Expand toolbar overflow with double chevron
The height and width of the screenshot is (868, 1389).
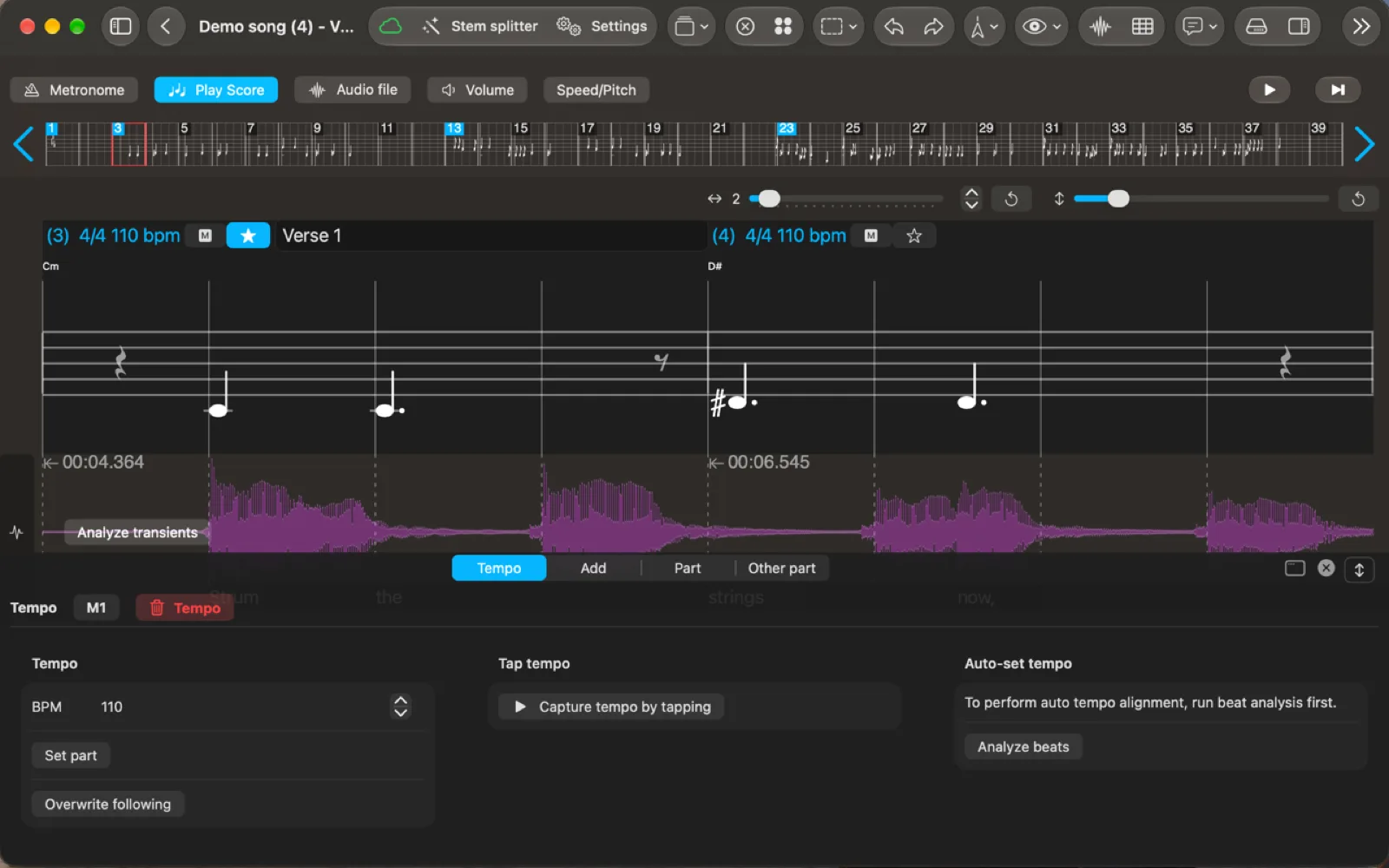point(1361,26)
